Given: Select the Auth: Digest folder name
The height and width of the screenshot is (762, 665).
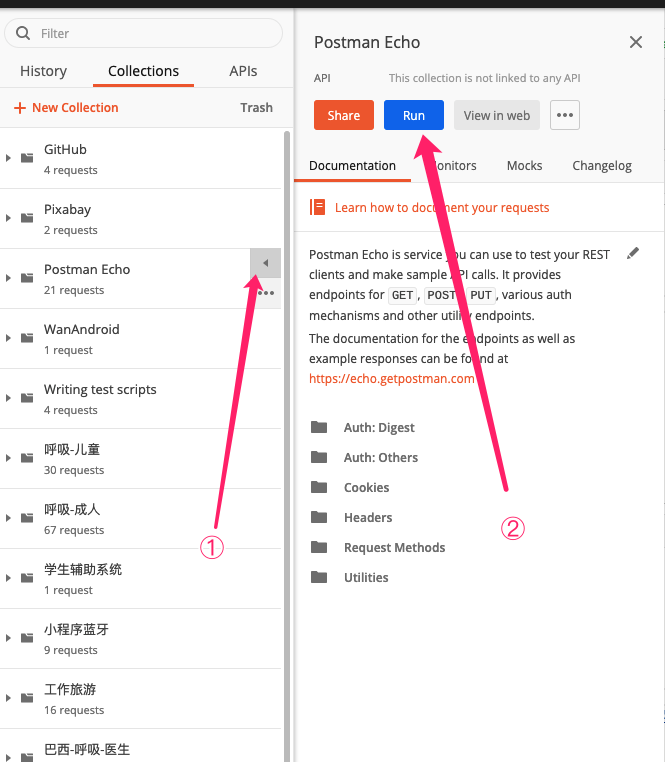Looking at the screenshot, I should pyautogui.click(x=379, y=428).
